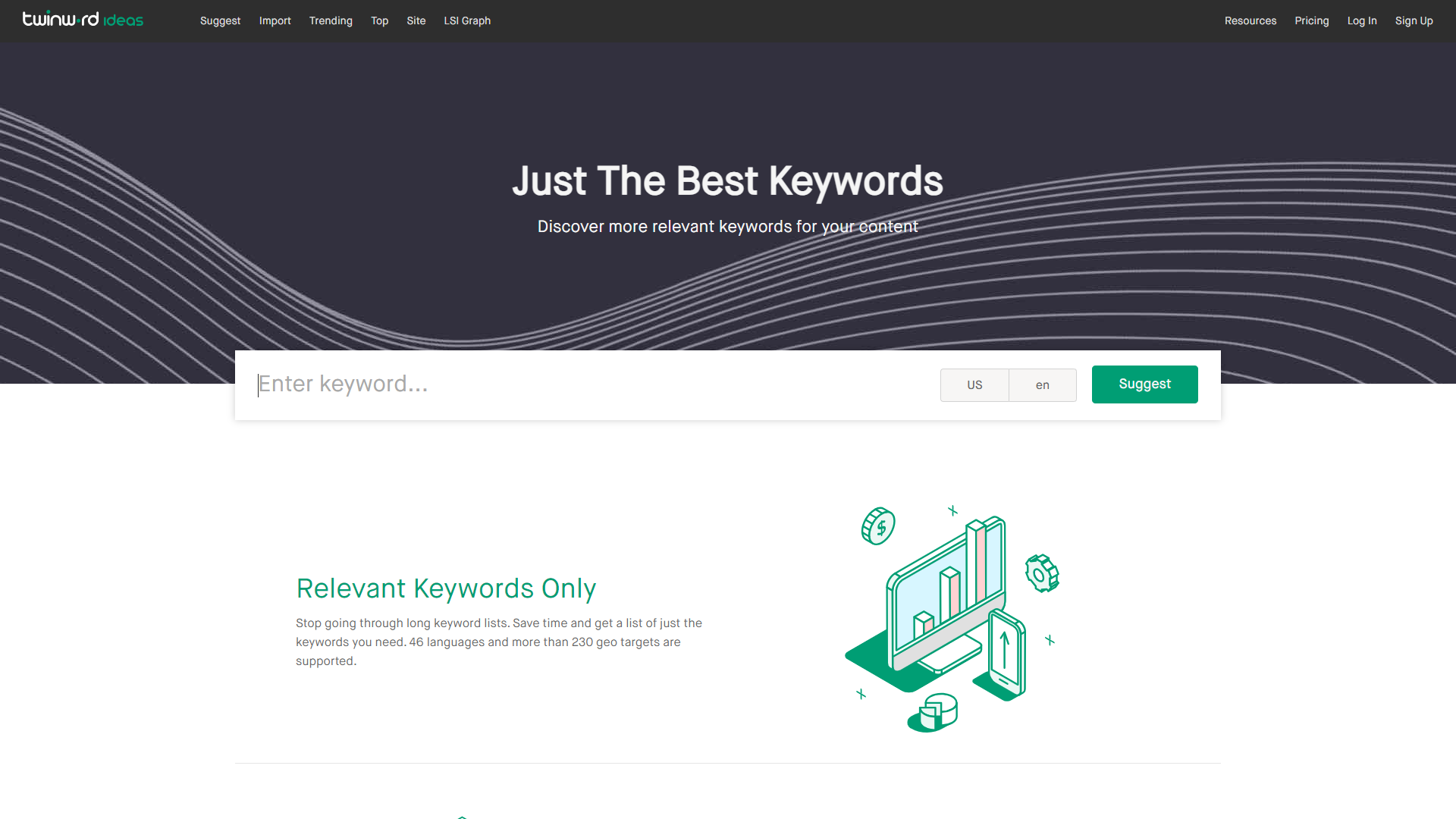Click the Import keywords icon
The width and height of the screenshot is (1456, 819).
pos(274,20)
